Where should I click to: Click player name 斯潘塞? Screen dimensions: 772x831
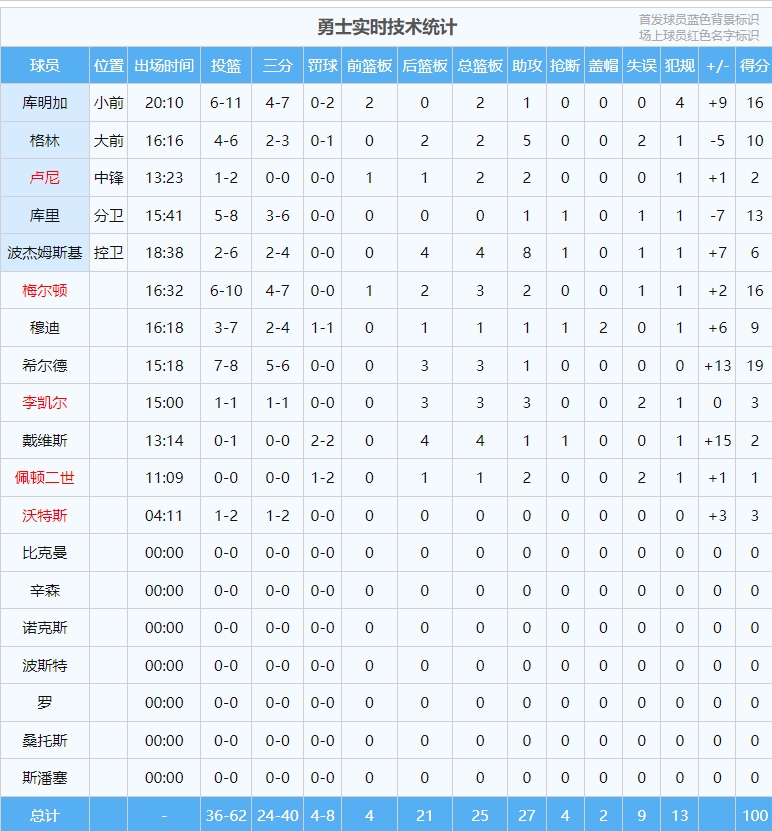point(45,778)
